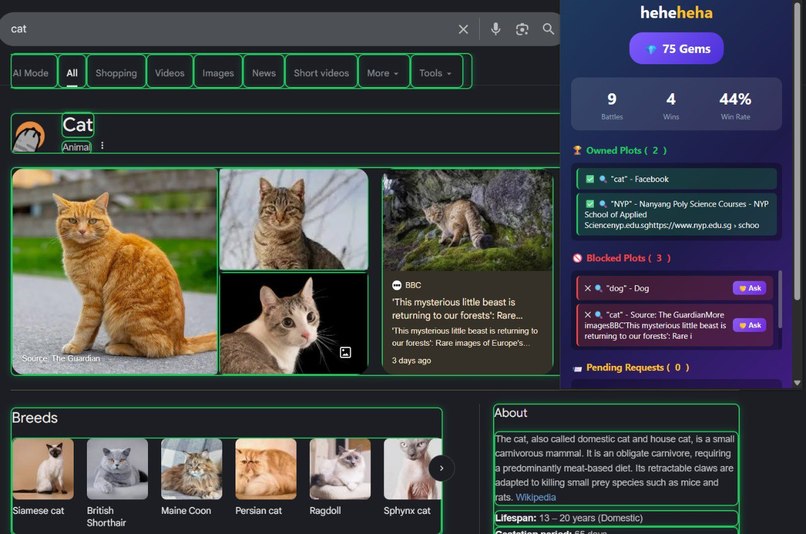Click the cat paw logo icon
This screenshot has height=534, width=806.
point(29,137)
